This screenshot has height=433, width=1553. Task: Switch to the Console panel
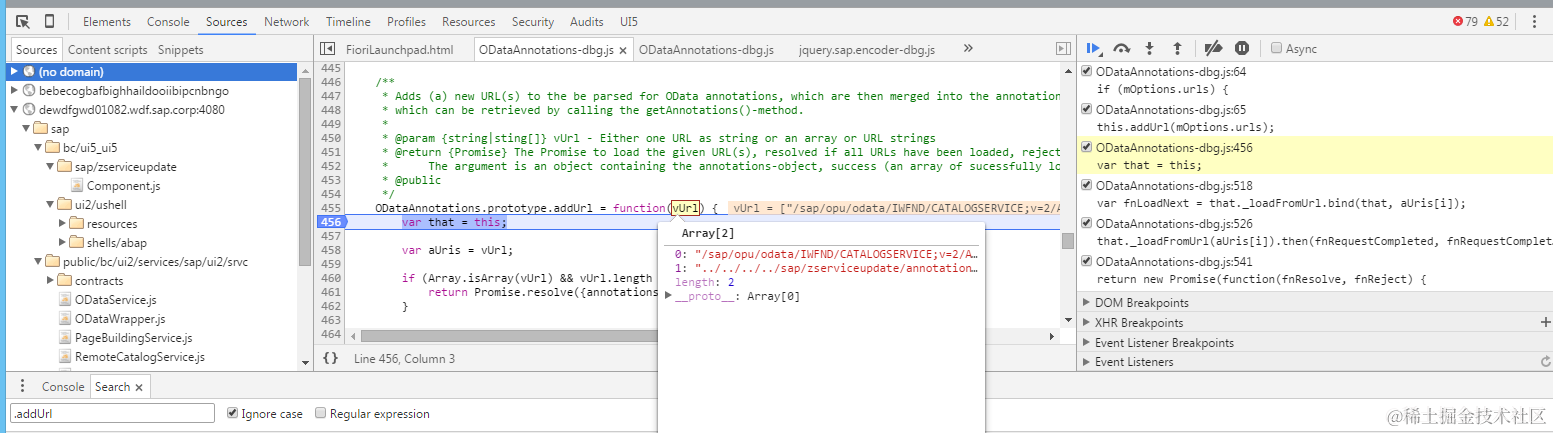point(168,21)
